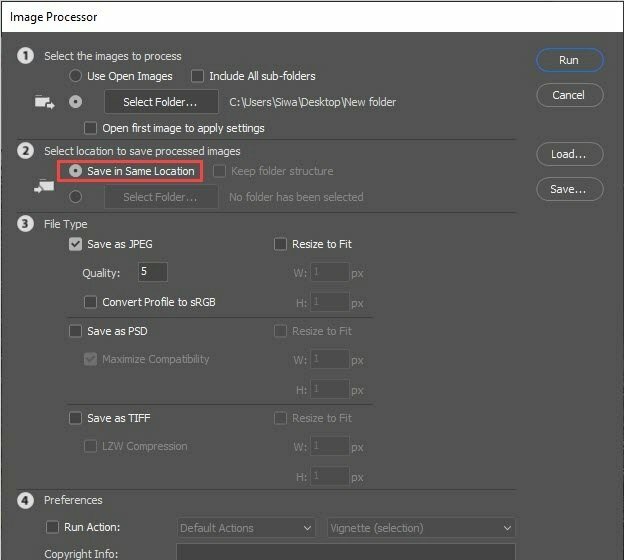Click the source folder icon with arrow

pos(45,103)
